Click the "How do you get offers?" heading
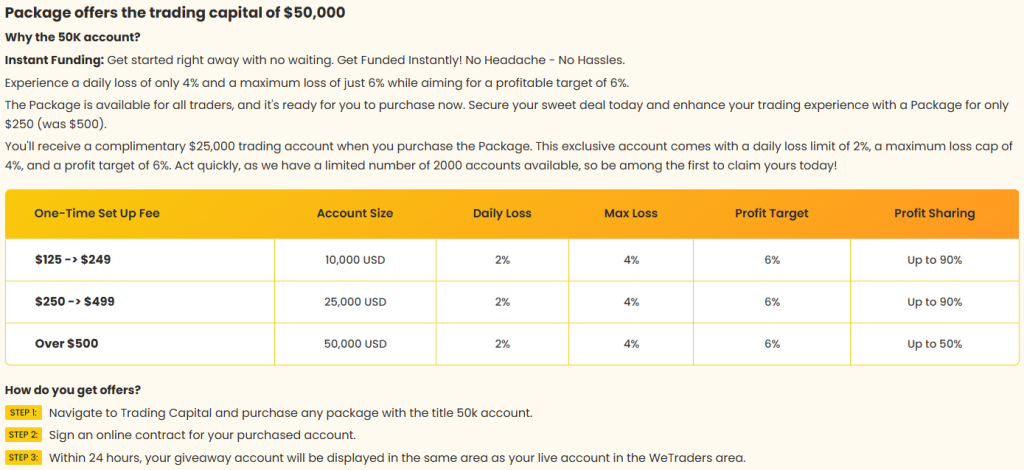This screenshot has width=1024, height=470. tap(72, 389)
